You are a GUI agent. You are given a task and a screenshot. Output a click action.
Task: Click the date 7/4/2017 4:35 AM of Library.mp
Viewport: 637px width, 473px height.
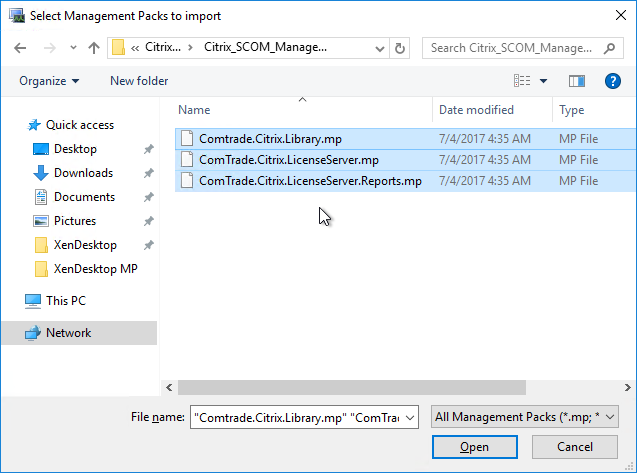click(485, 139)
